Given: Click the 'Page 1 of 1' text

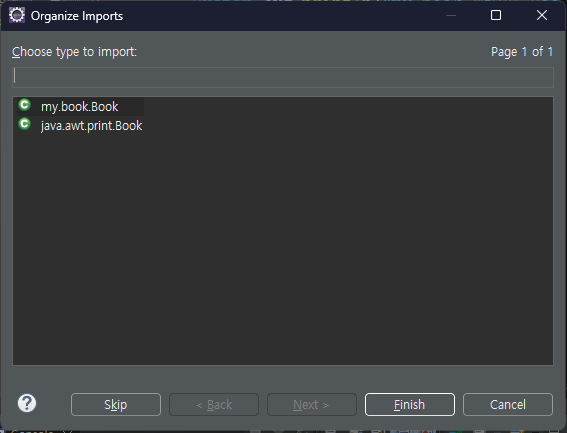Looking at the screenshot, I should pos(522,52).
